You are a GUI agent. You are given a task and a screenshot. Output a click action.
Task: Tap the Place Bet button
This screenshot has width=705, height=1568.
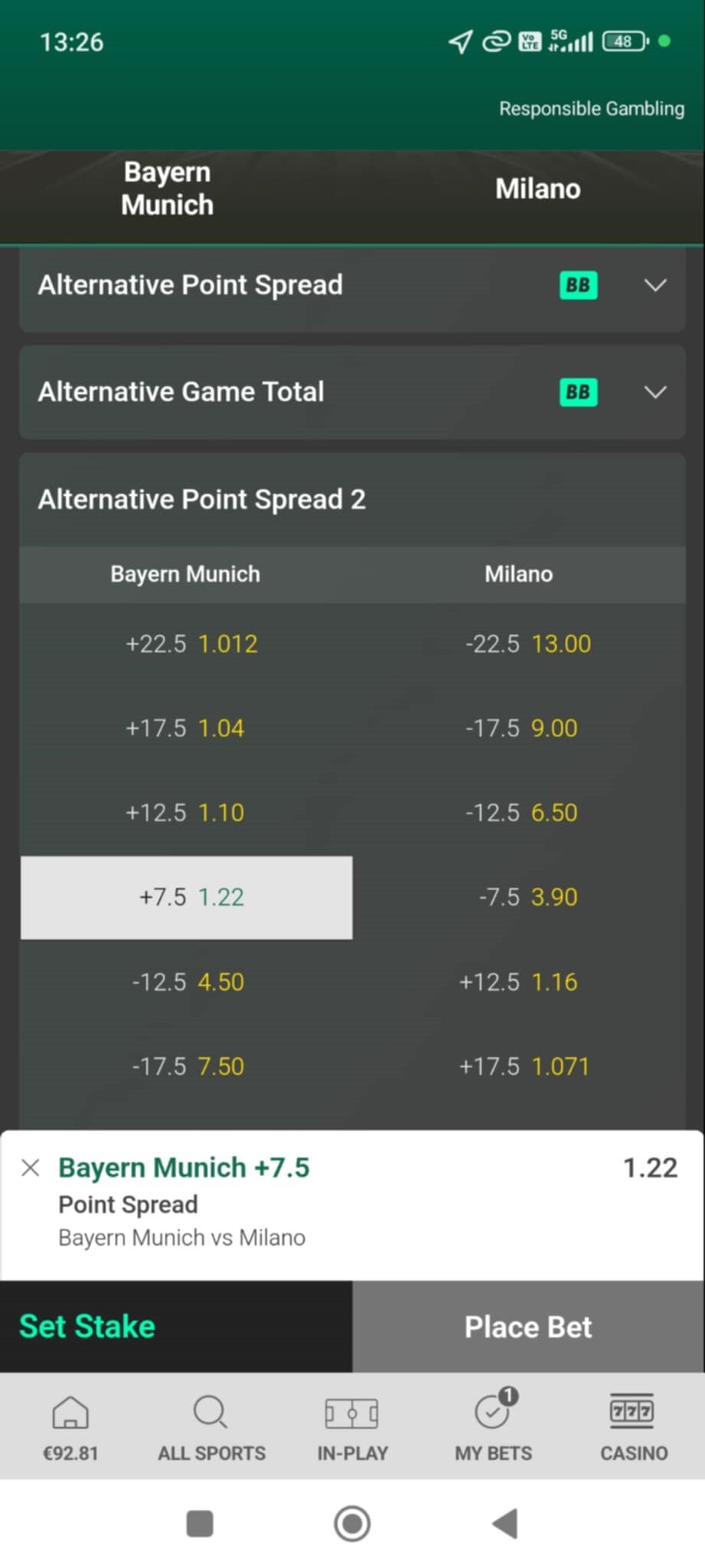[528, 1327]
